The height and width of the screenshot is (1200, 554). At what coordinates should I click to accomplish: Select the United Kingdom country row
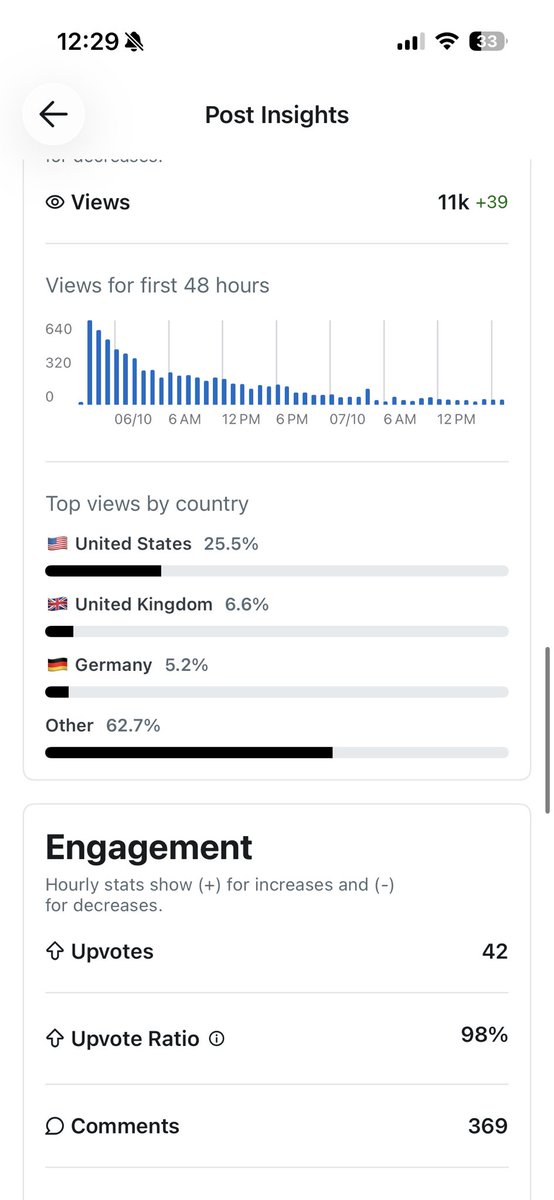tap(277, 617)
